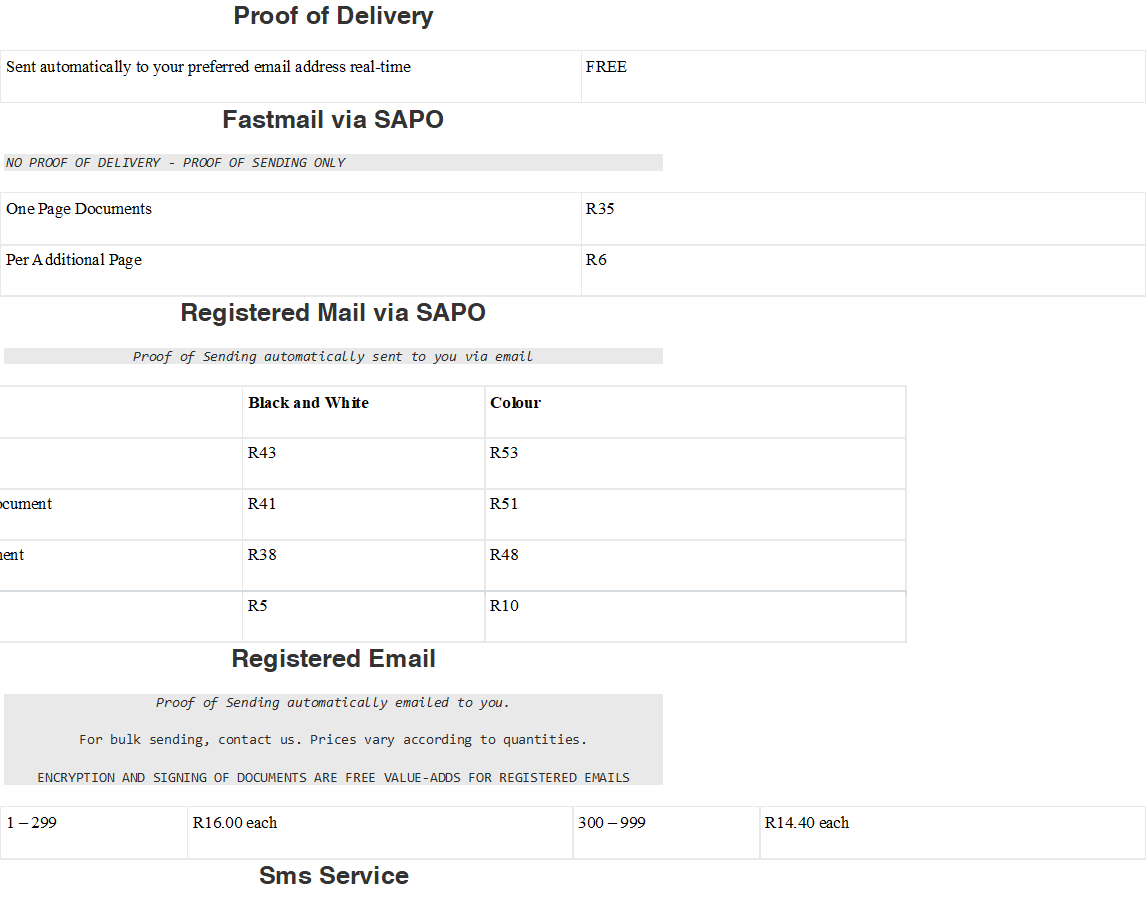The image size is (1146, 909).
Task: Click the Registered Email heading
Action: coord(333,659)
